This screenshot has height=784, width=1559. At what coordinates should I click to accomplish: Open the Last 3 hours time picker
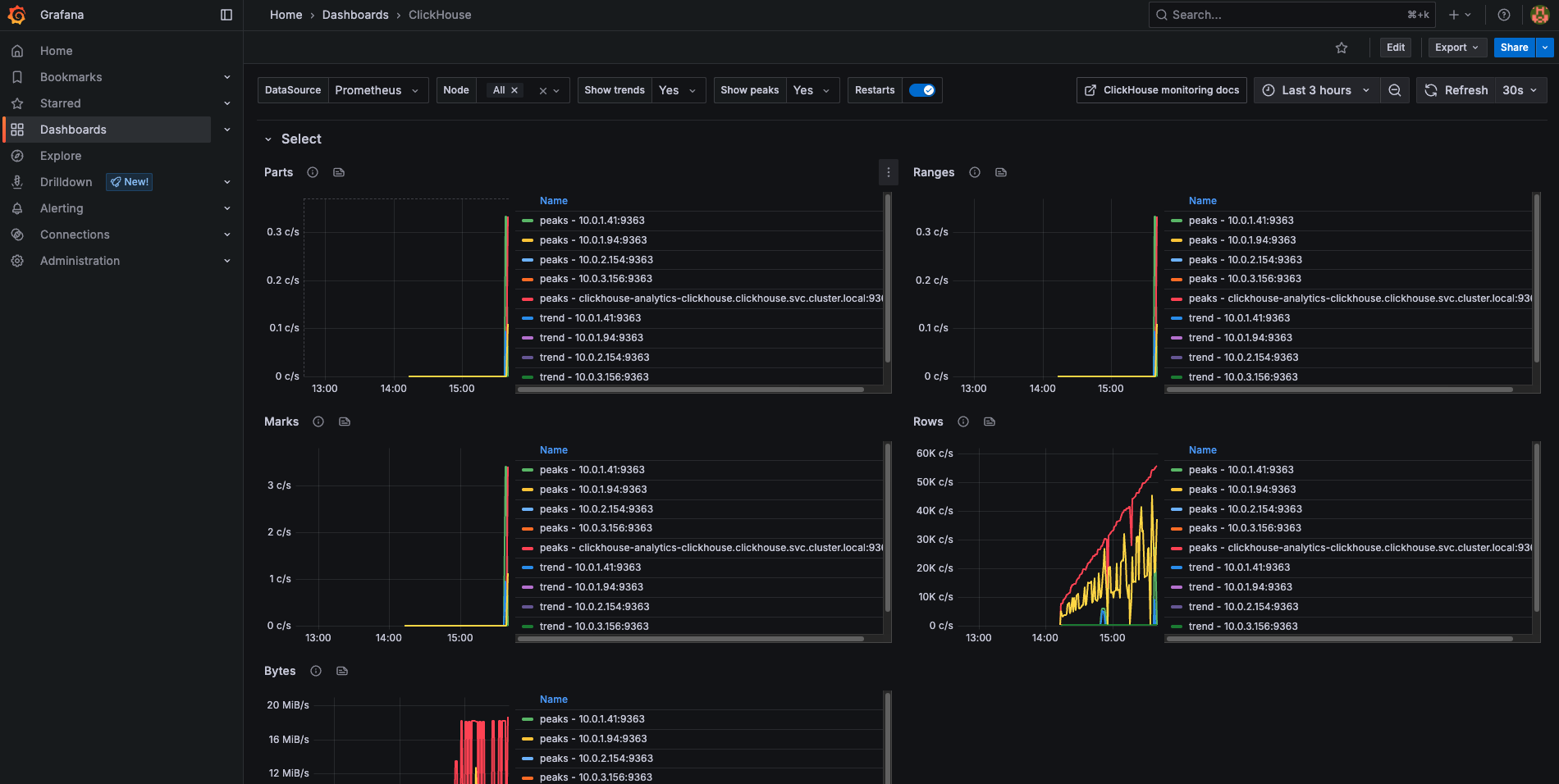click(x=1315, y=90)
